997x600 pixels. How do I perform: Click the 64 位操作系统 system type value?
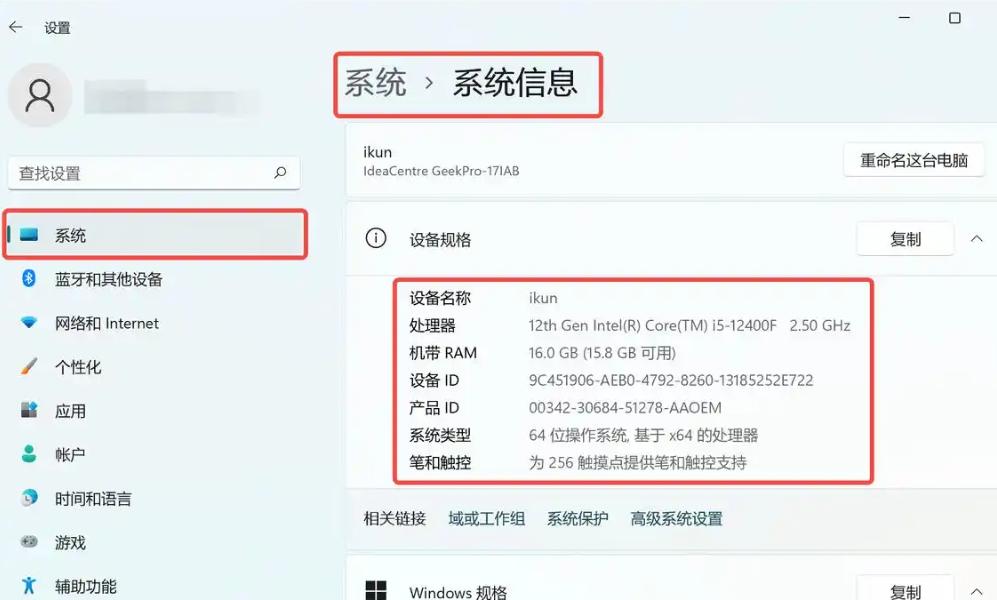click(643, 435)
